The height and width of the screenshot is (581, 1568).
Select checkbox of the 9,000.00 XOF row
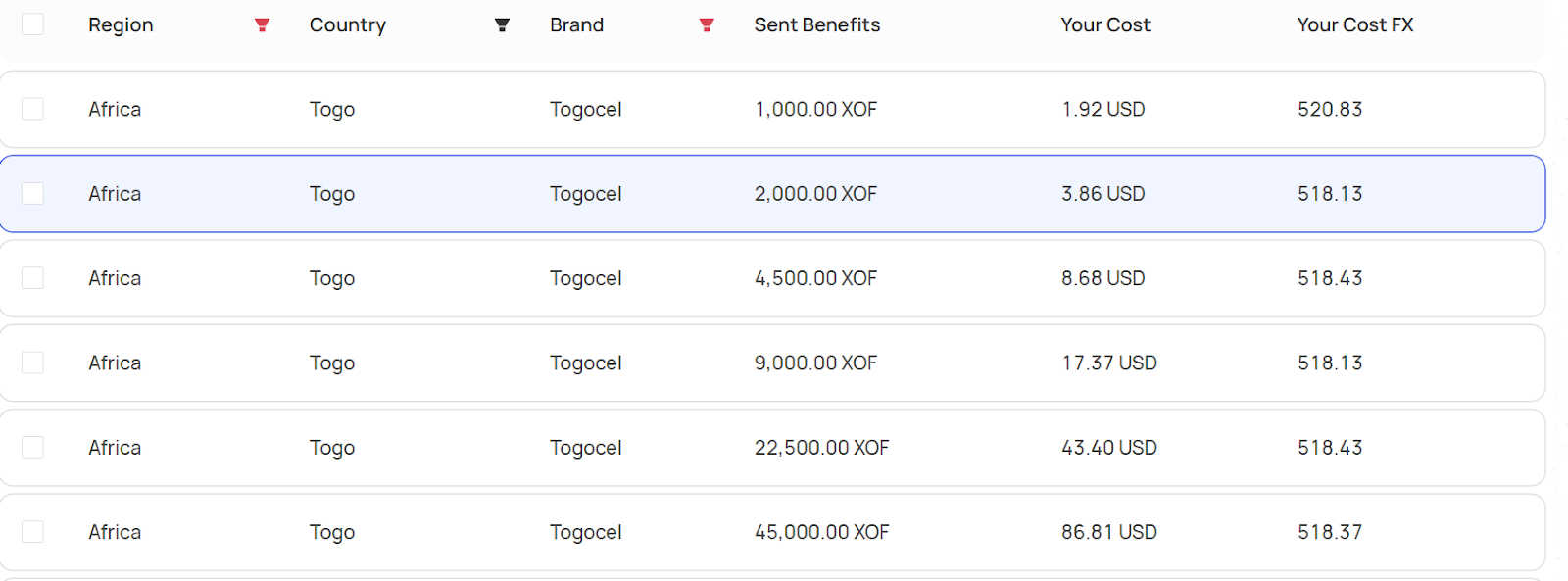[32, 363]
